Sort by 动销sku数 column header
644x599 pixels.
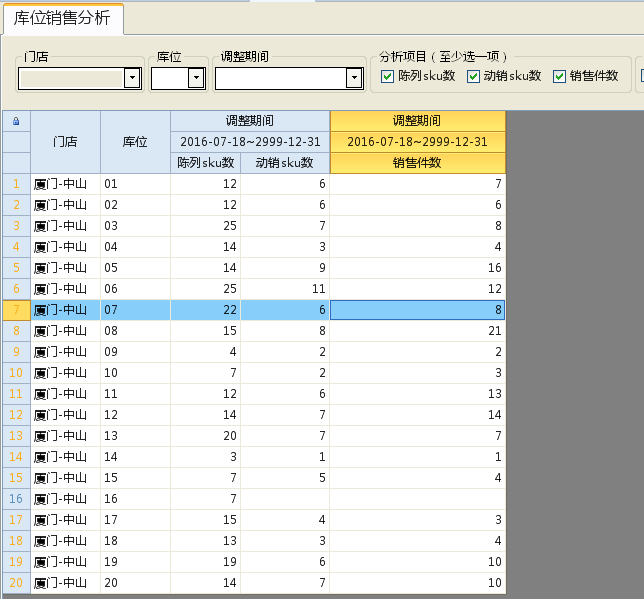point(285,163)
